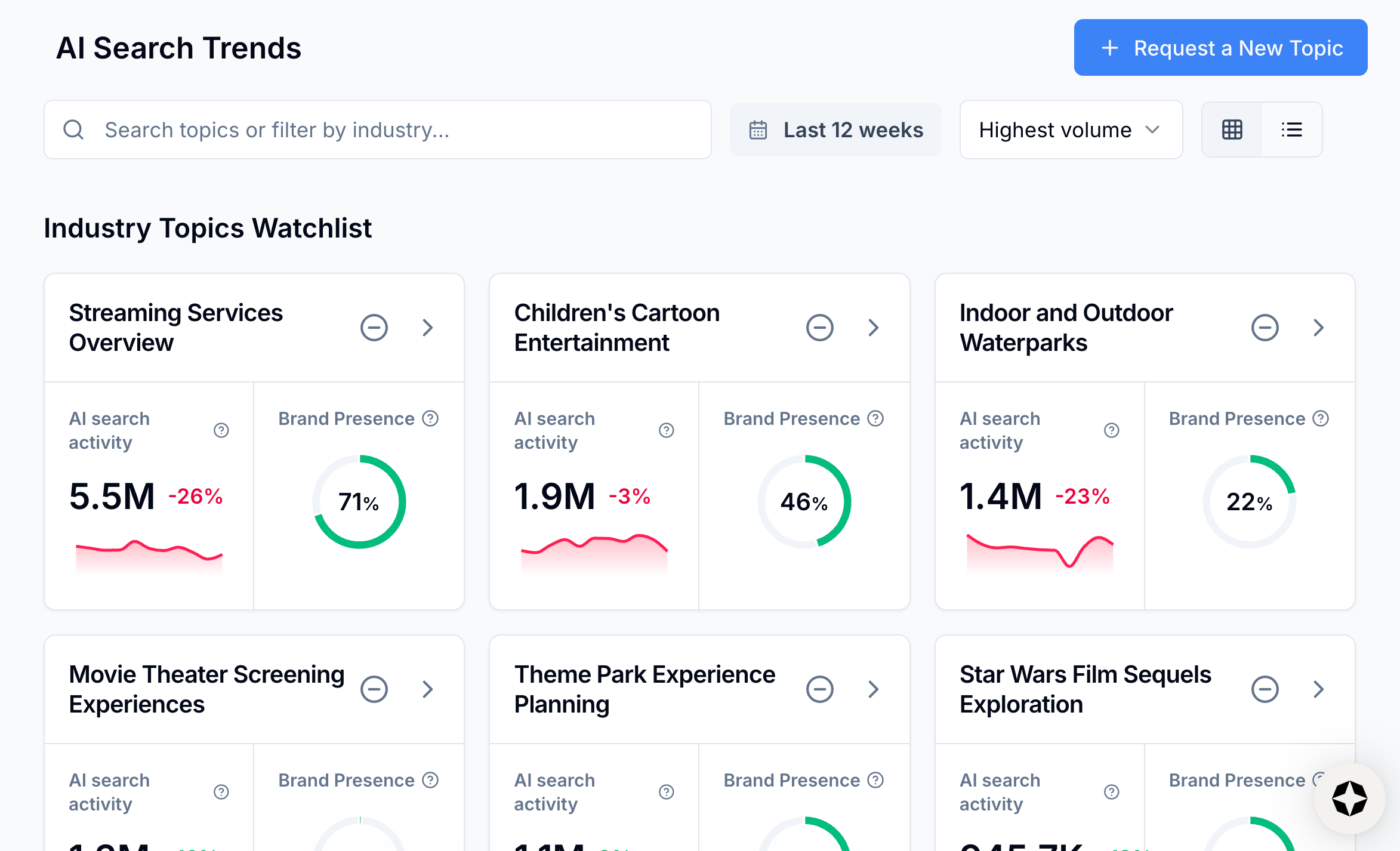Viewport: 1400px width, 851px height.
Task: Click the 71% Brand Presence ring
Action: click(359, 502)
